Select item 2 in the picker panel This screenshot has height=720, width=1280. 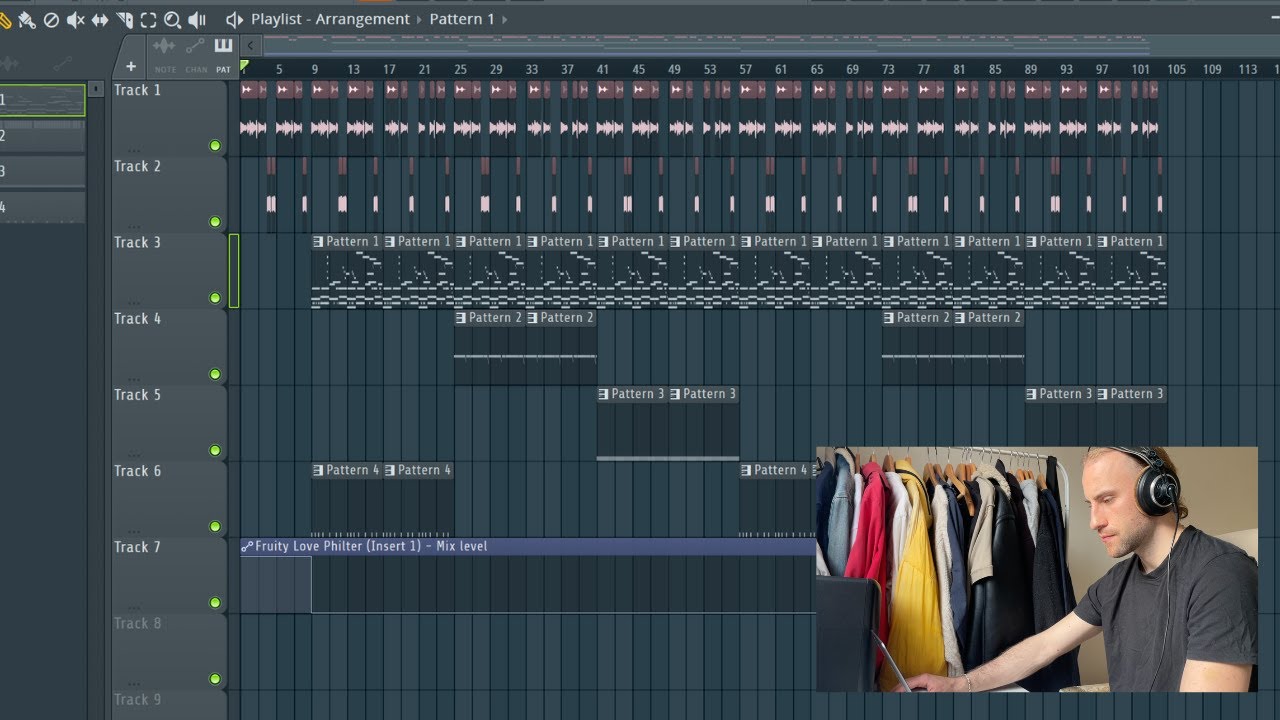coord(42,135)
